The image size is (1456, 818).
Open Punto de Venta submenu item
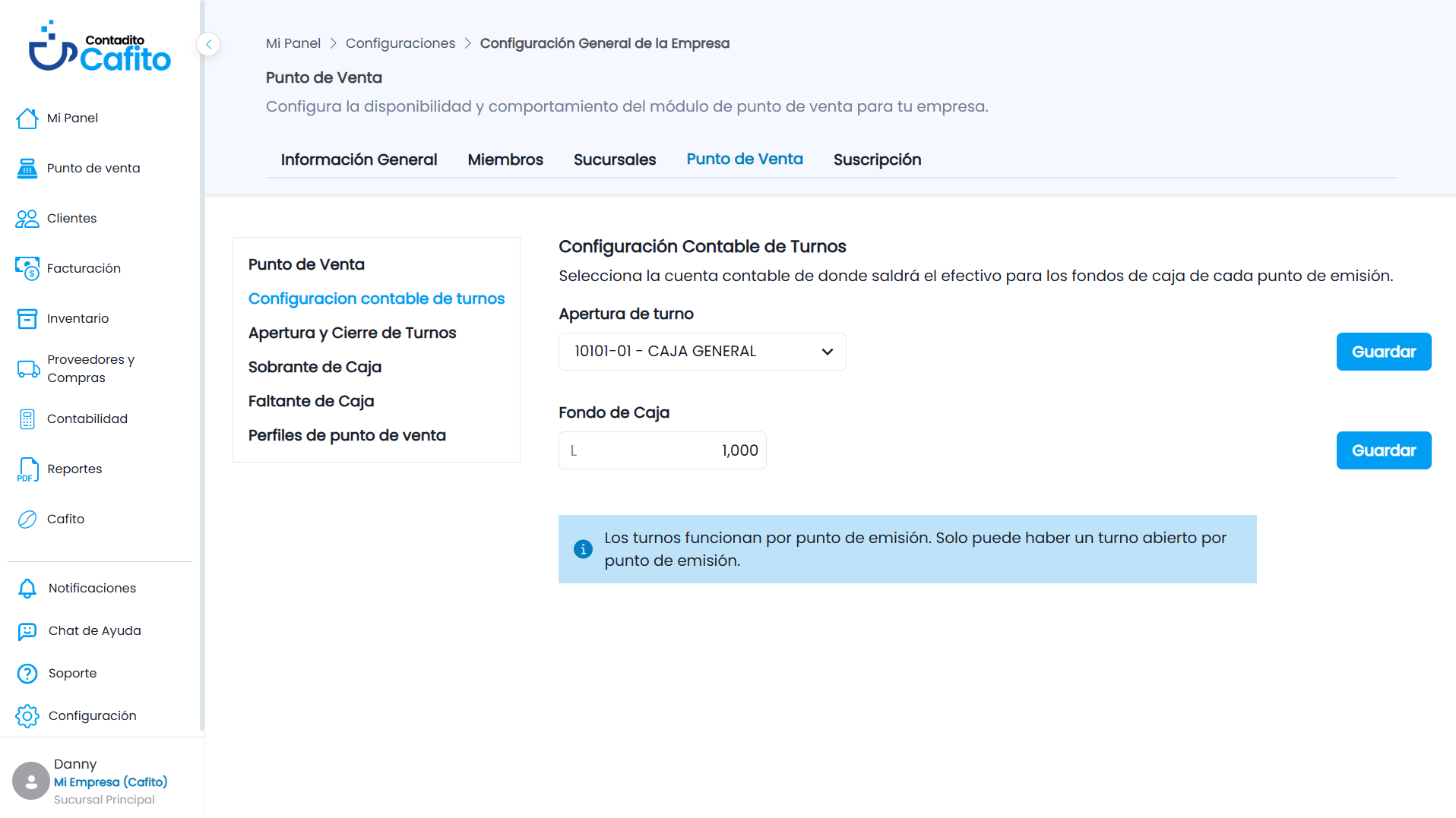[x=306, y=264]
